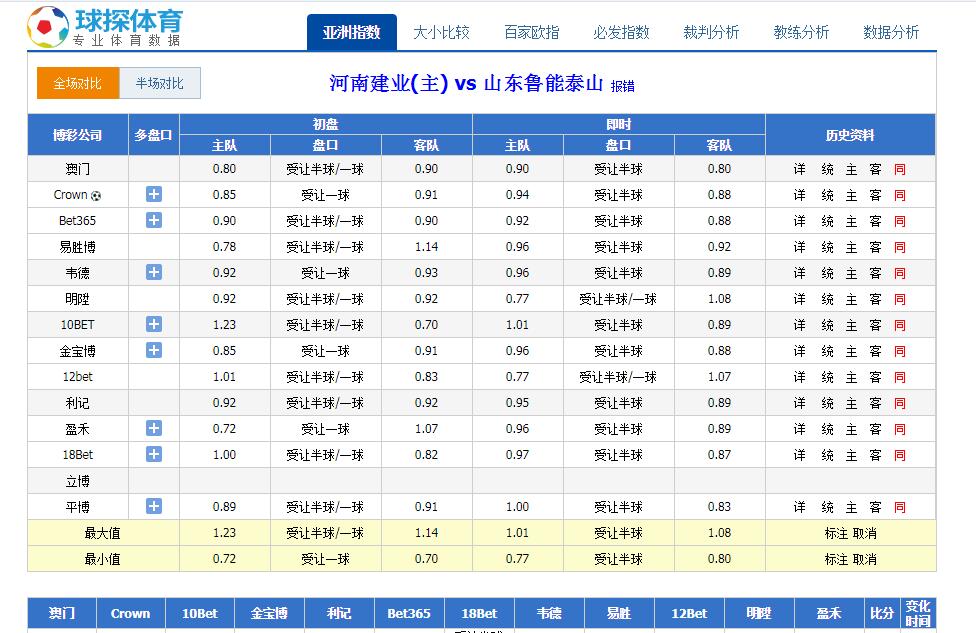This screenshot has width=976, height=633.
Task: Select 全场对比 full-match toggle
Action: 78,83
